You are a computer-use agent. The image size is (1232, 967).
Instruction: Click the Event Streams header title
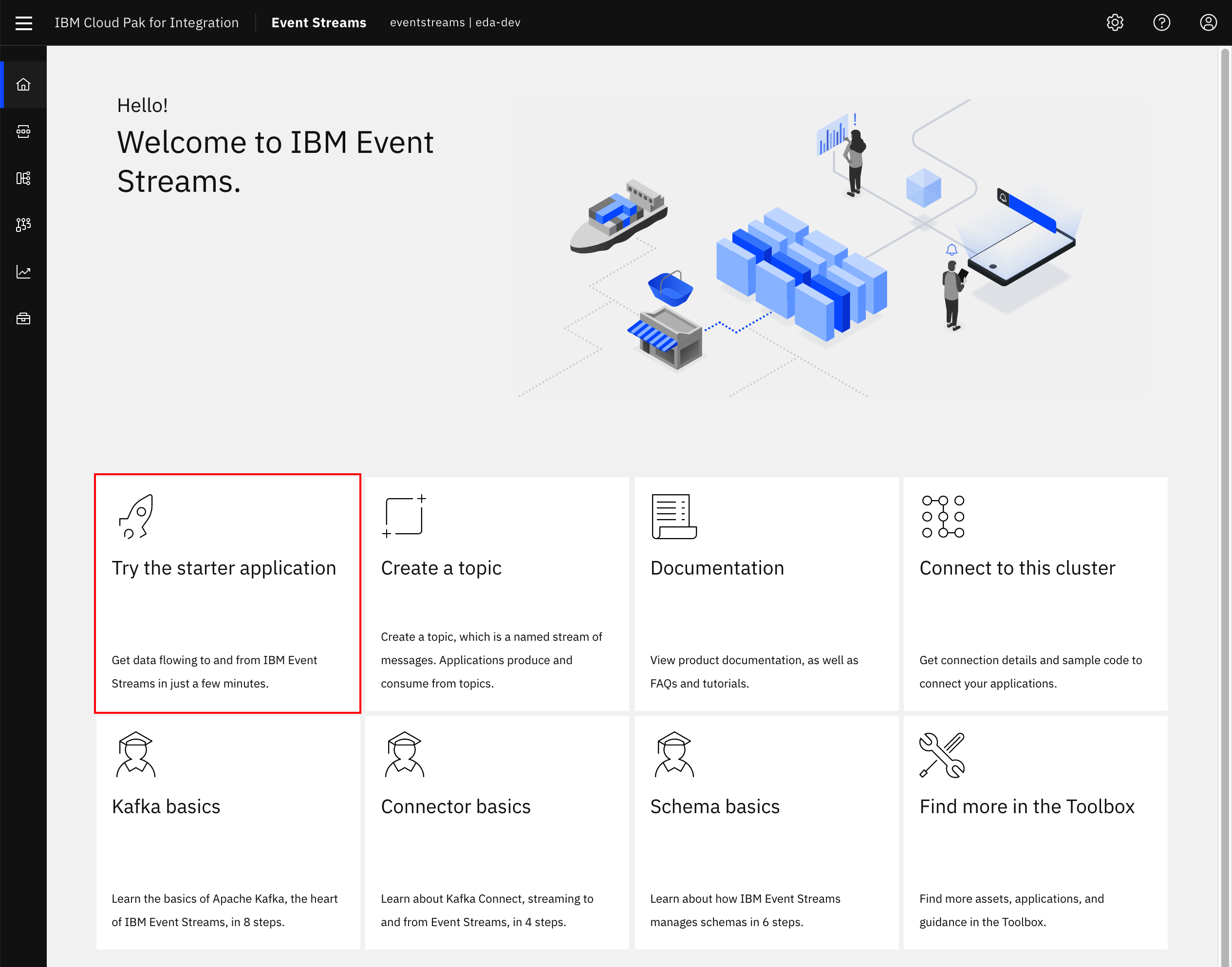point(319,23)
